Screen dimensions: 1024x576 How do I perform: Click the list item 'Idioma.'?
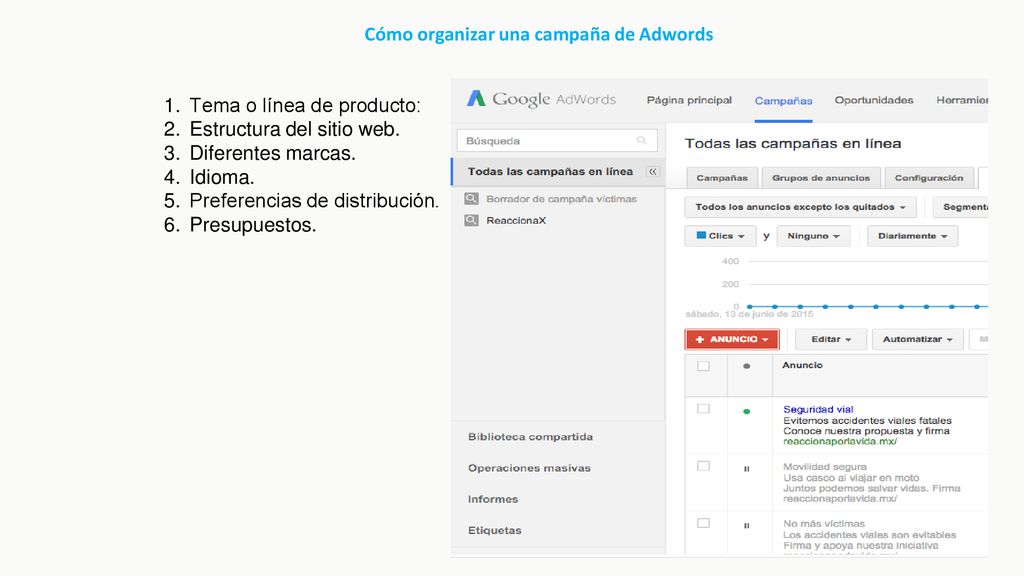click(x=221, y=177)
